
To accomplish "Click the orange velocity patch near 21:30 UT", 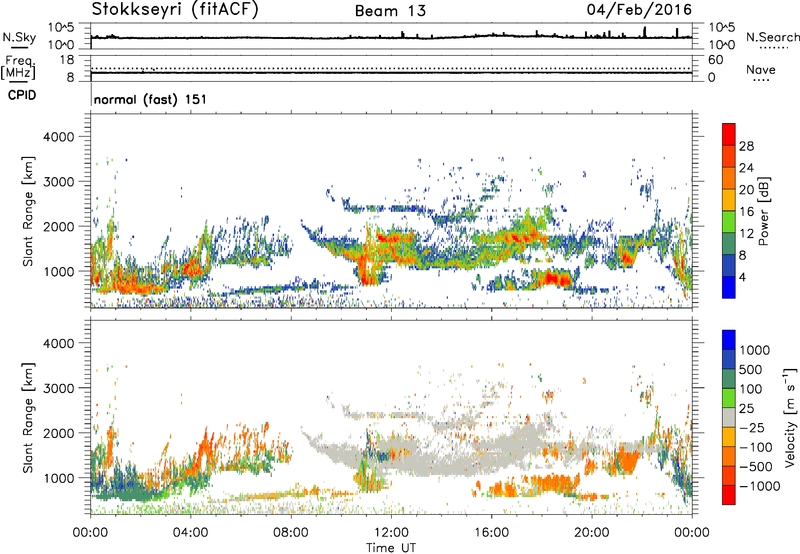I will coord(626,461).
